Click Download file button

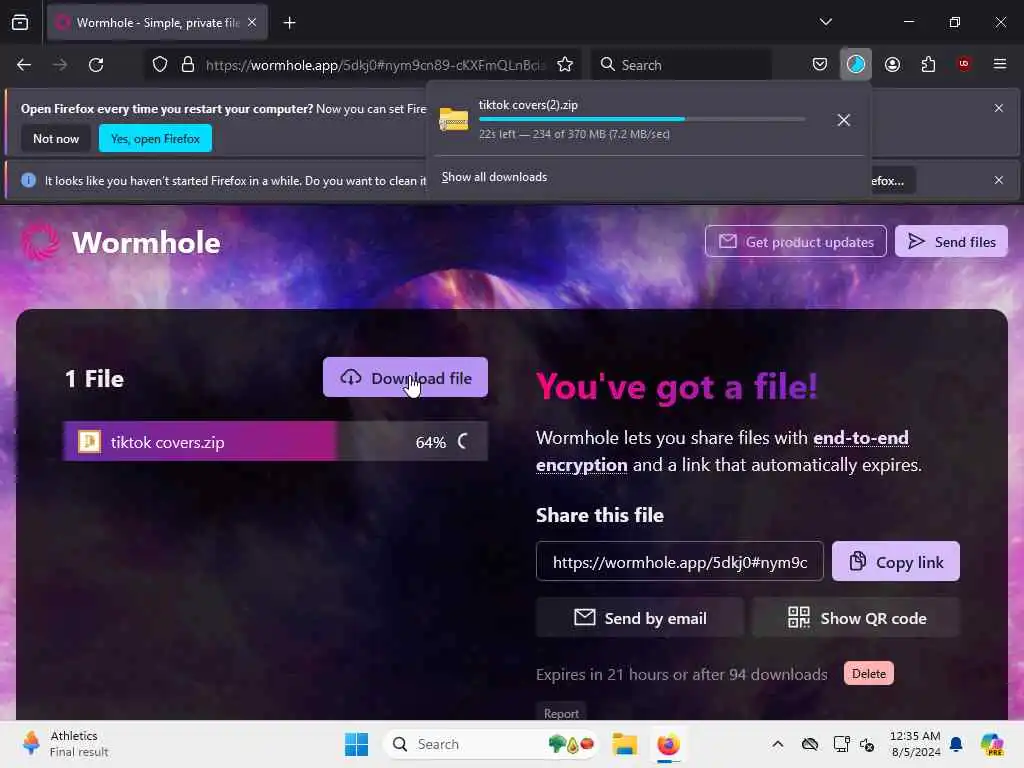tap(405, 377)
